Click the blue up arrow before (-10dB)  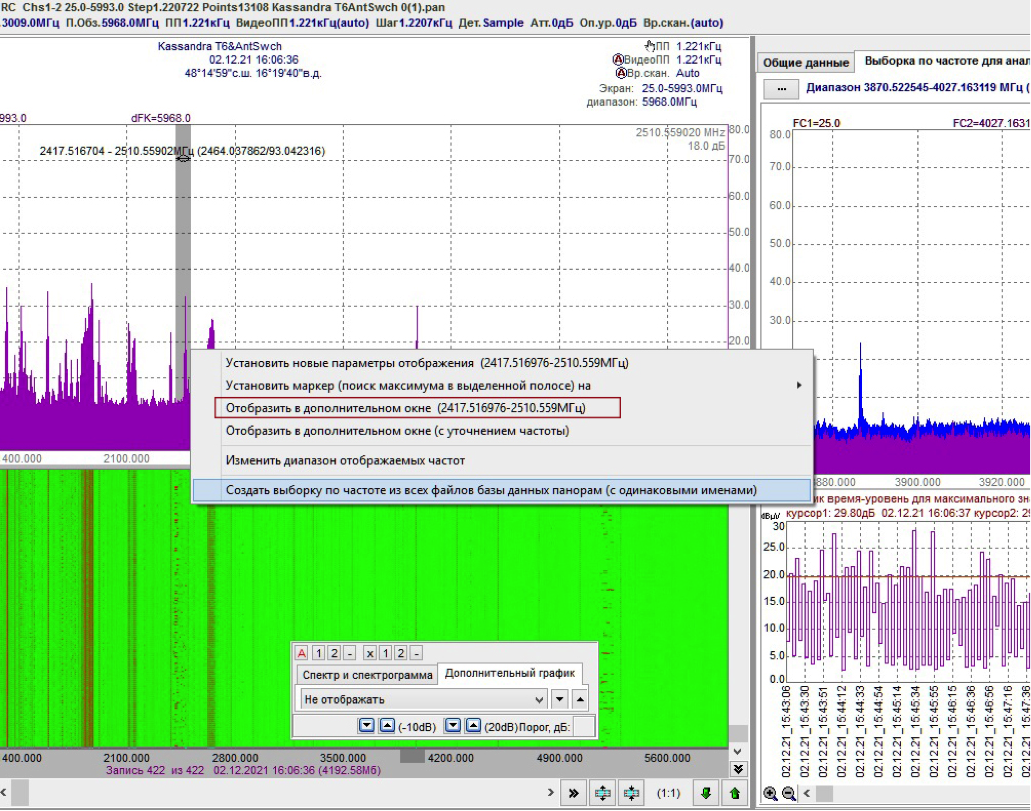pyautogui.click(x=387, y=726)
